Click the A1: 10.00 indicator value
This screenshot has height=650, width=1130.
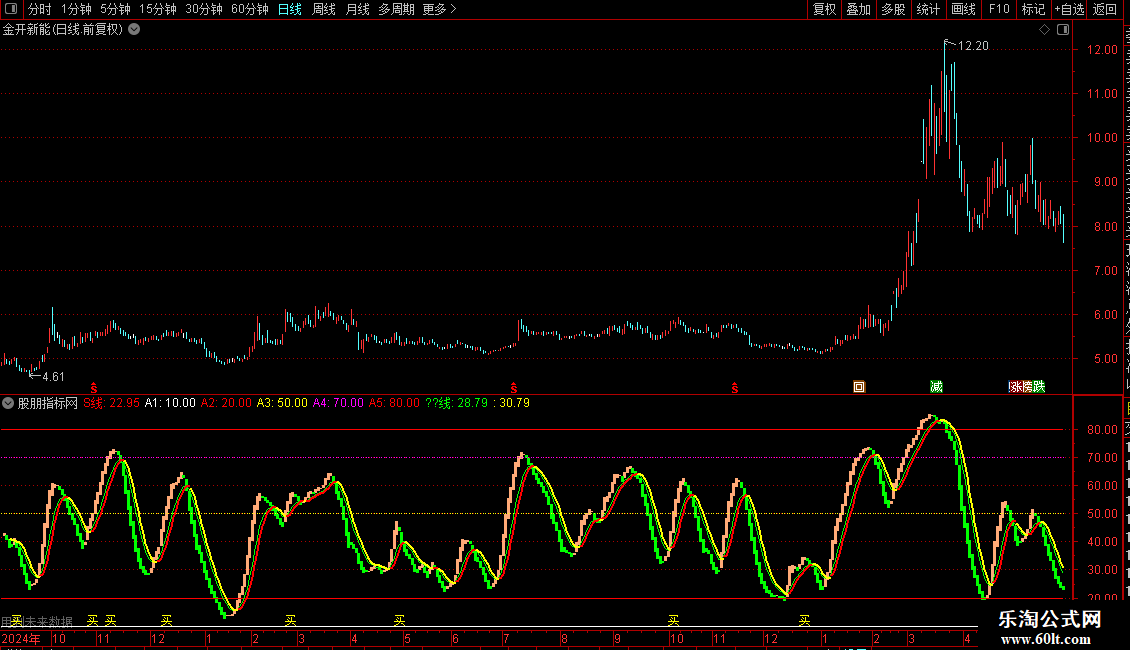click(x=170, y=403)
